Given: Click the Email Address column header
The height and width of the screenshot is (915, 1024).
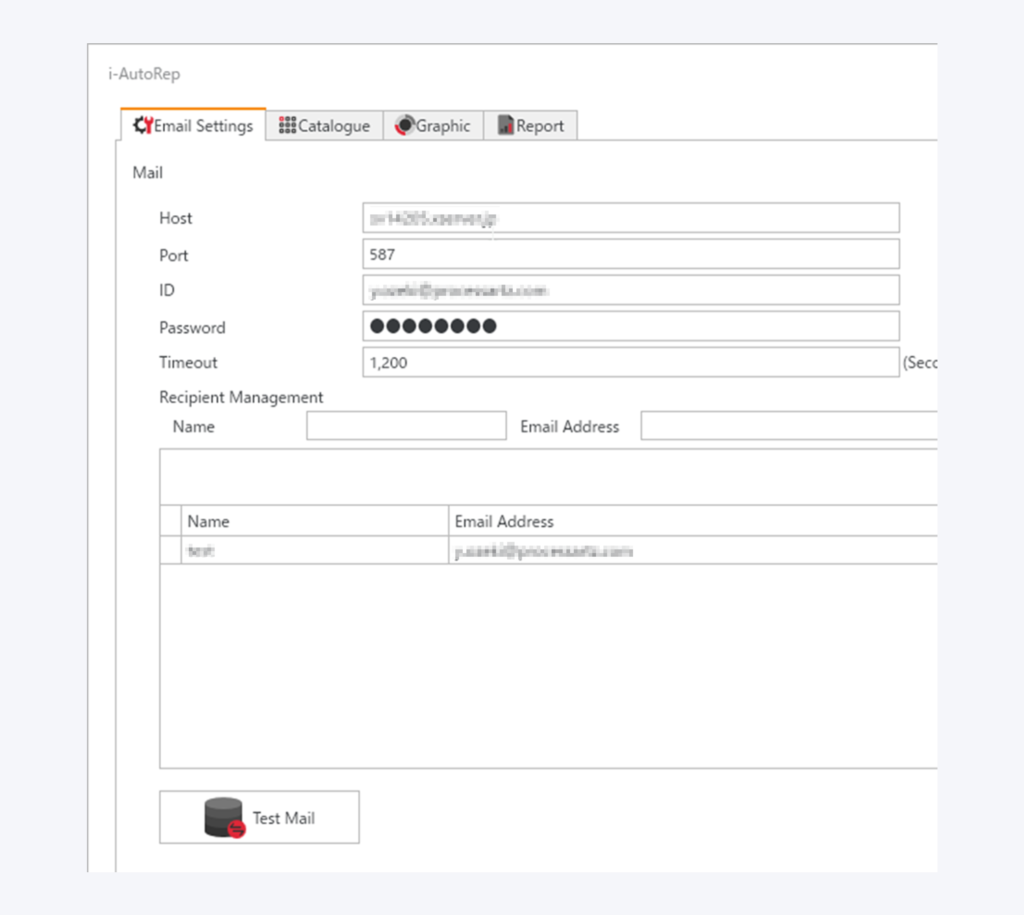Looking at the screenshot, I should click(690, 521).
